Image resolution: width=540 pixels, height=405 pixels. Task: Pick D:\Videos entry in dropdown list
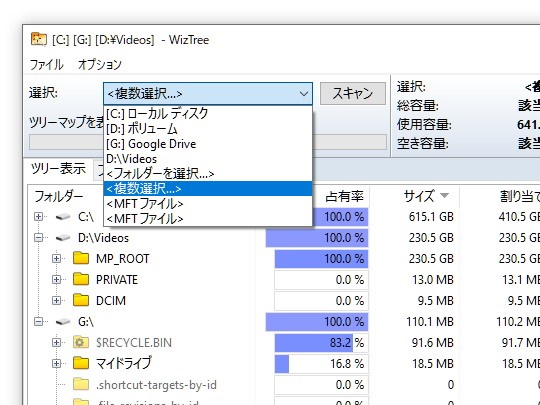pyautogui.click(x=208, y=159)
